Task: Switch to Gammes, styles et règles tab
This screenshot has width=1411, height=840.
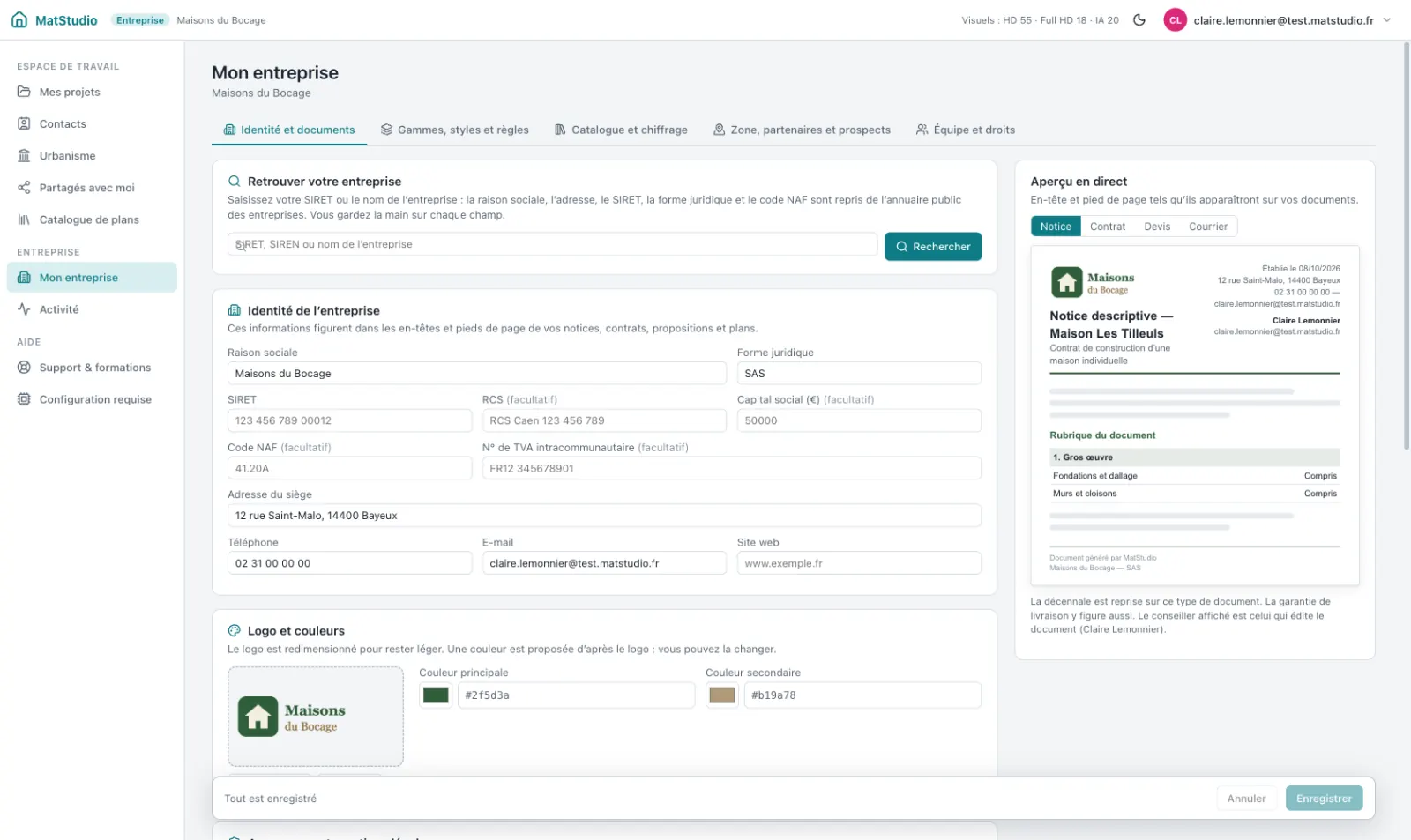Action: [454, 130]
